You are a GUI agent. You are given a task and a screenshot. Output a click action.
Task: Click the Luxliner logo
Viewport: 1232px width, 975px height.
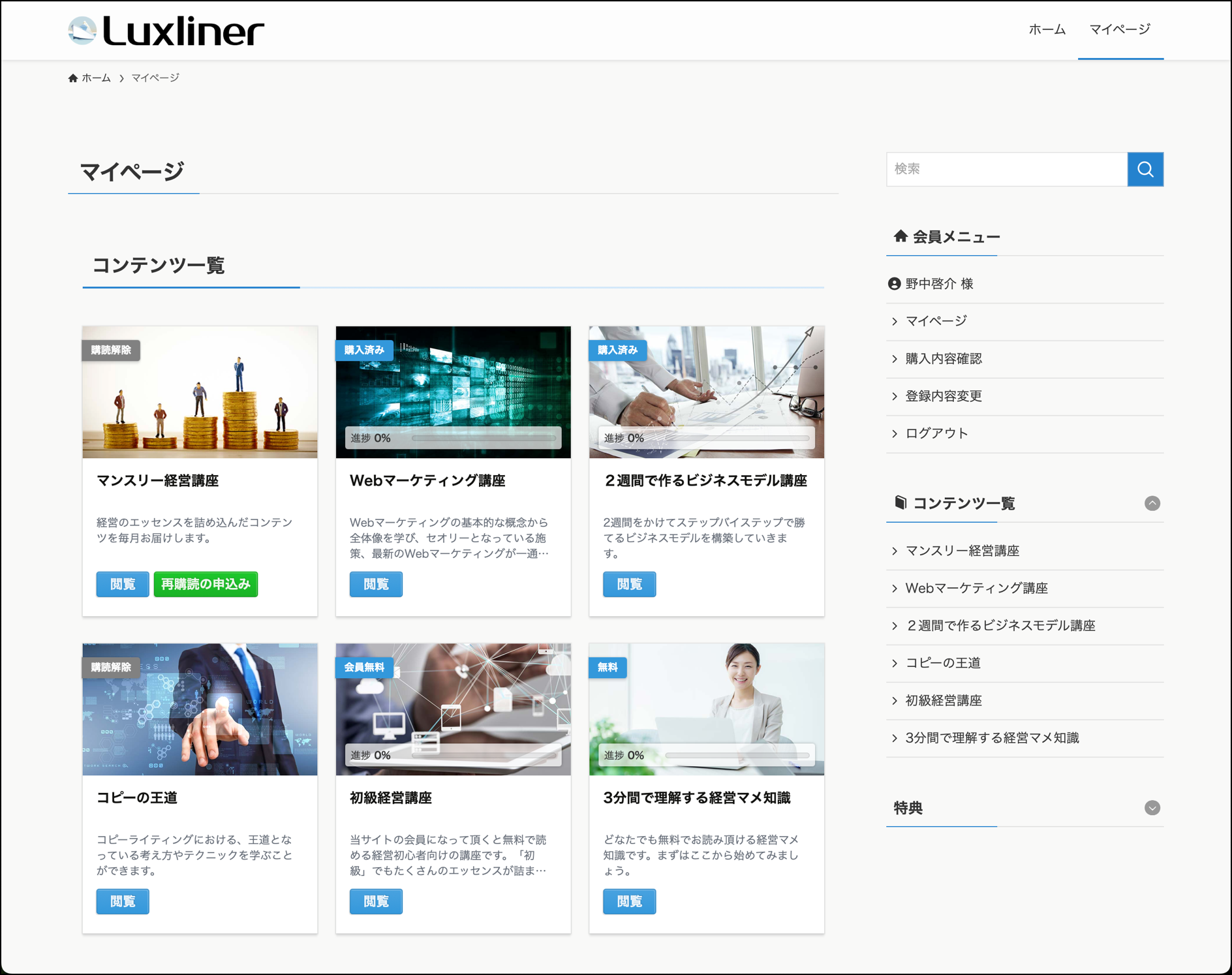tap(166, 31)
